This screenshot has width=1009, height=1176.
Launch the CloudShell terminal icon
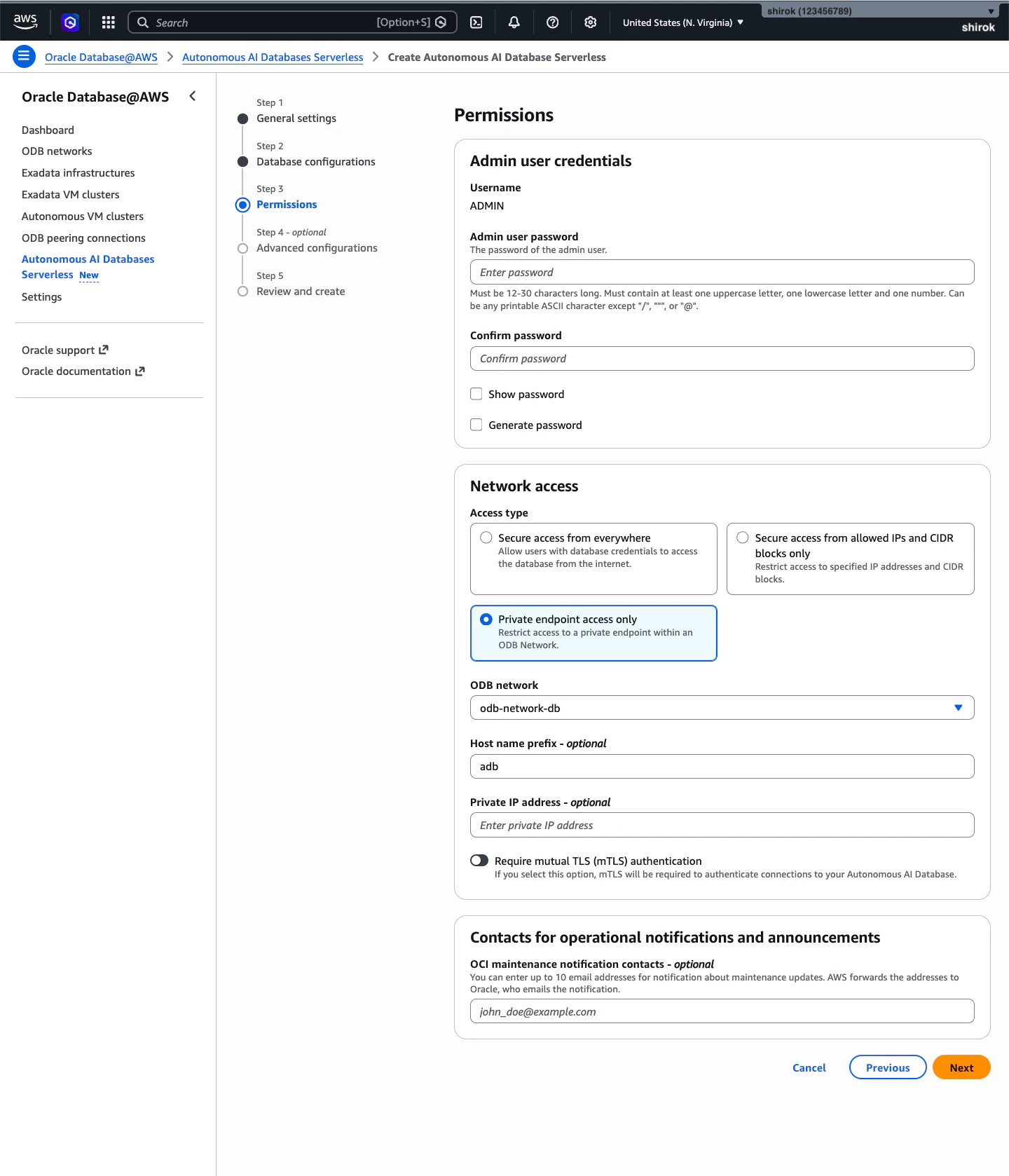click(x=476, y=22)
